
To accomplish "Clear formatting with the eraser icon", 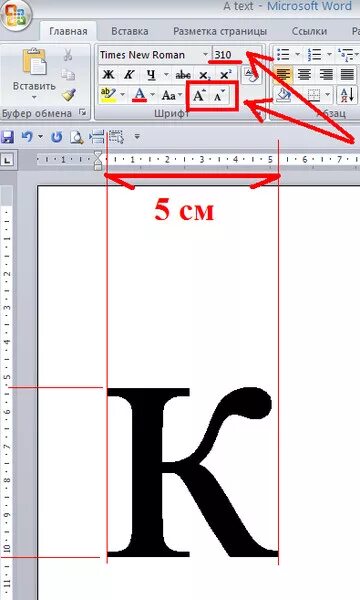I will pos(252,75).
